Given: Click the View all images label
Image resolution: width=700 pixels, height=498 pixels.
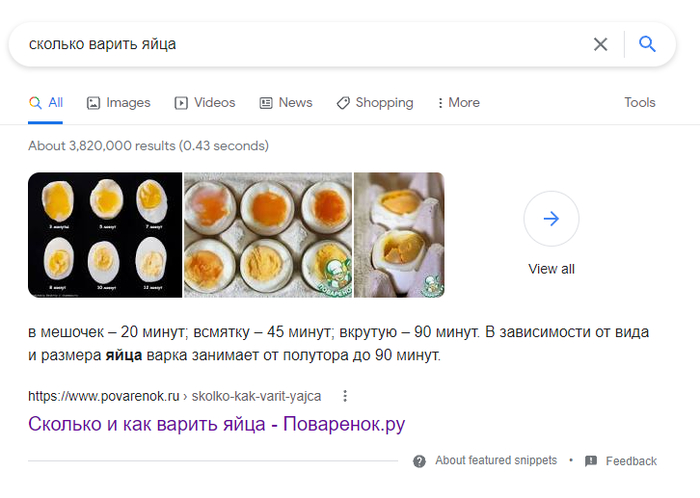Looking at the screenshot, I should pyautogui.click(x=551, y=269).
